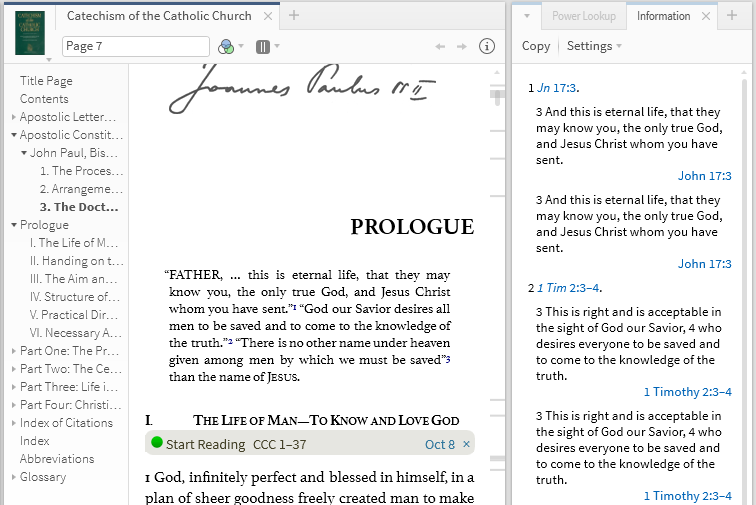Switch to the Power Lookup tab

click(x=584, y=16)
